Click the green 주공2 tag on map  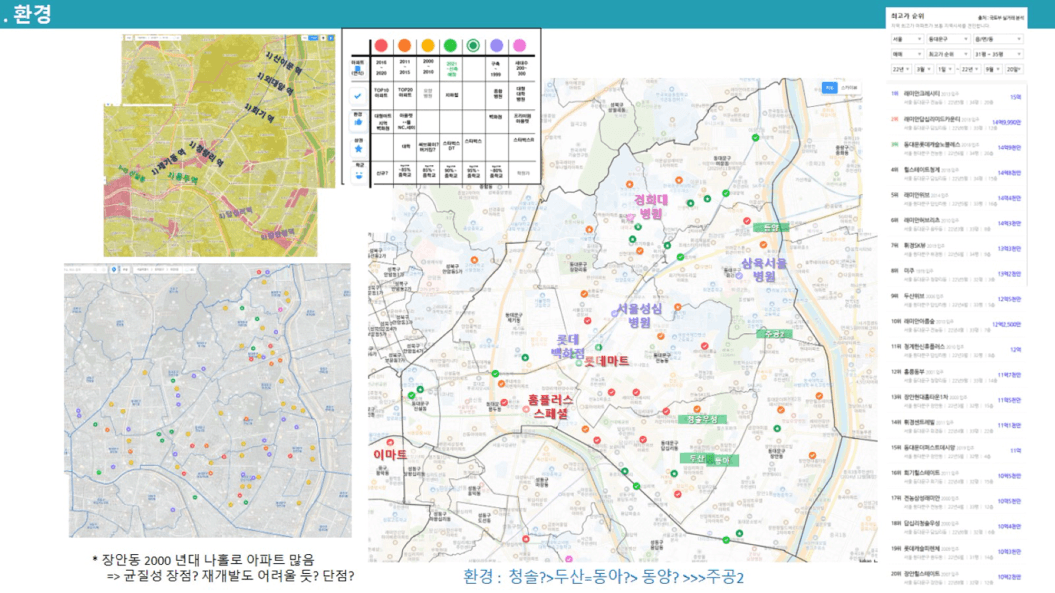pyautogui.click(x=774, y=334)
